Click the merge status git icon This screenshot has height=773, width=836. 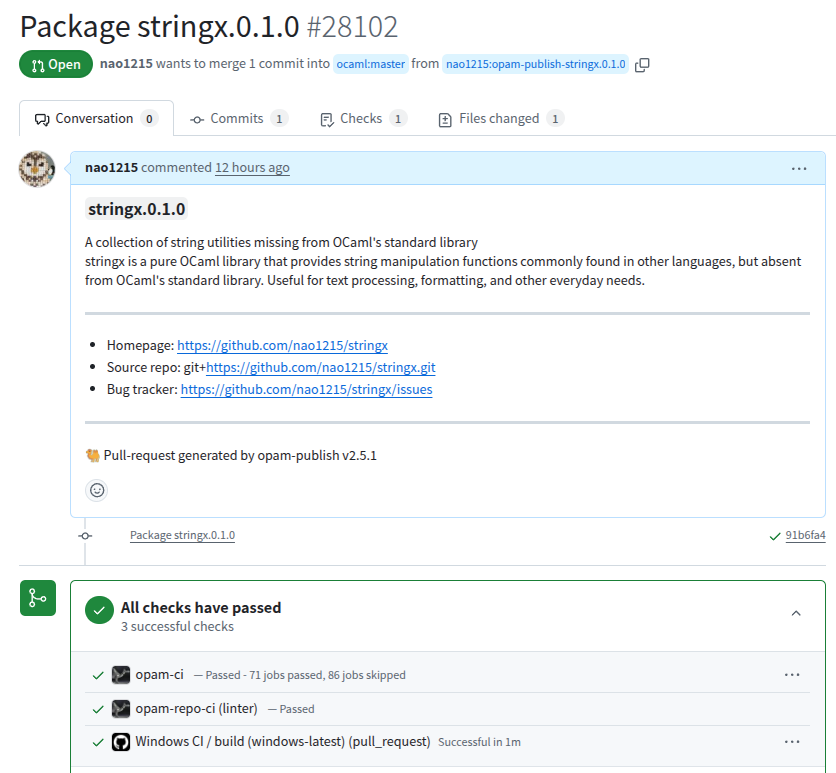tap(37, 598)
